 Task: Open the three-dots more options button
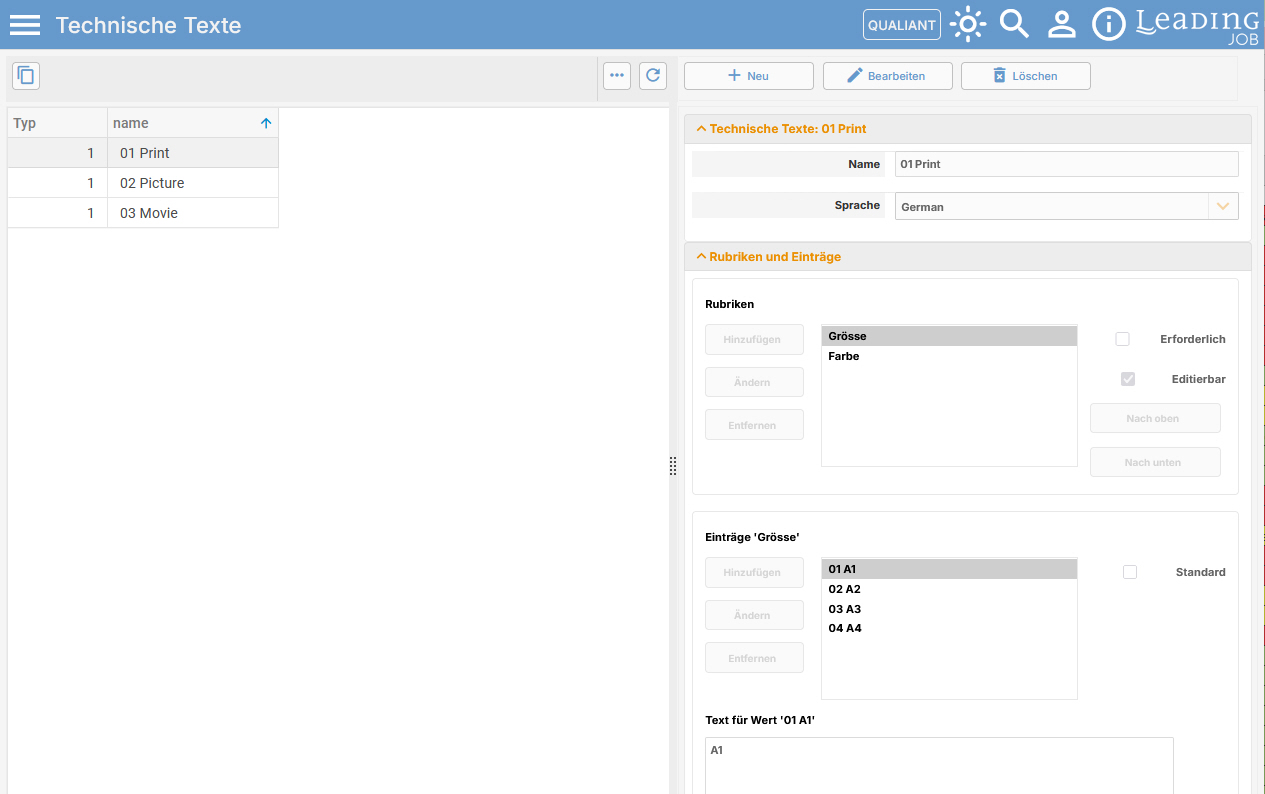tap(617, 75)
